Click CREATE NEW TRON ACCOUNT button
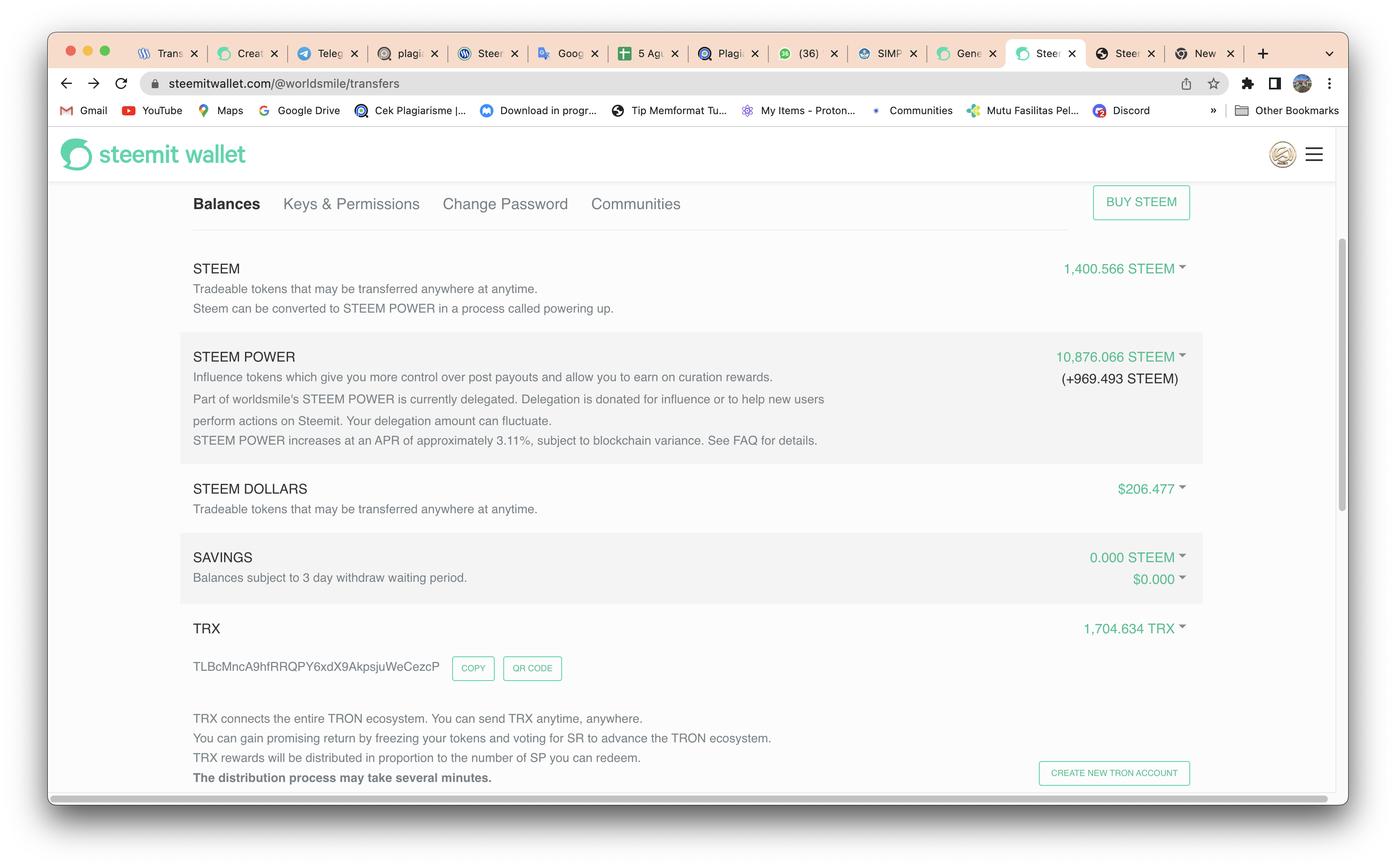The height and width of the screenshot is (868, 1396). [1114, 773]
